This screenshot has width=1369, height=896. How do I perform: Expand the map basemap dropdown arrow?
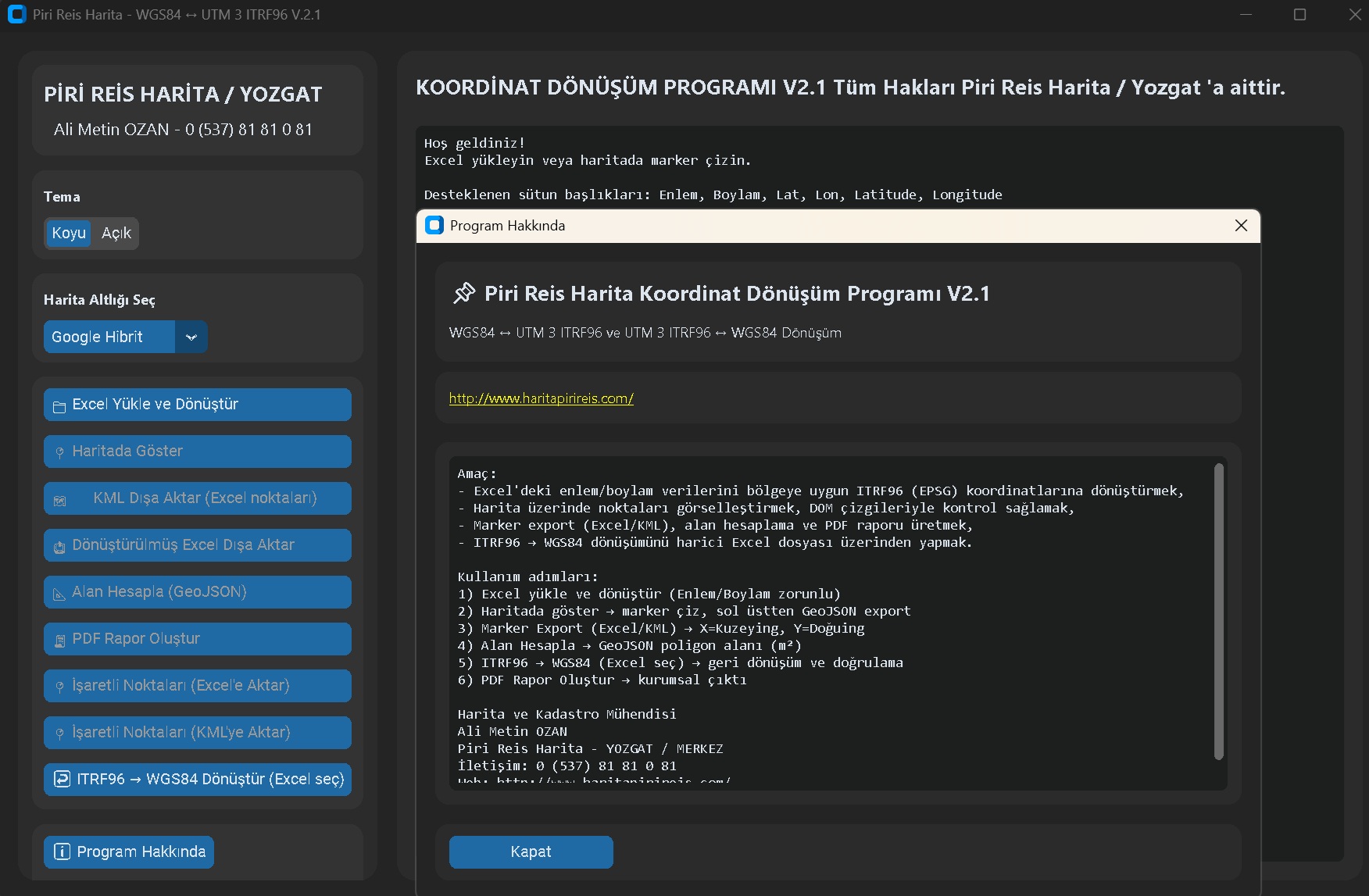click(191, 337)
